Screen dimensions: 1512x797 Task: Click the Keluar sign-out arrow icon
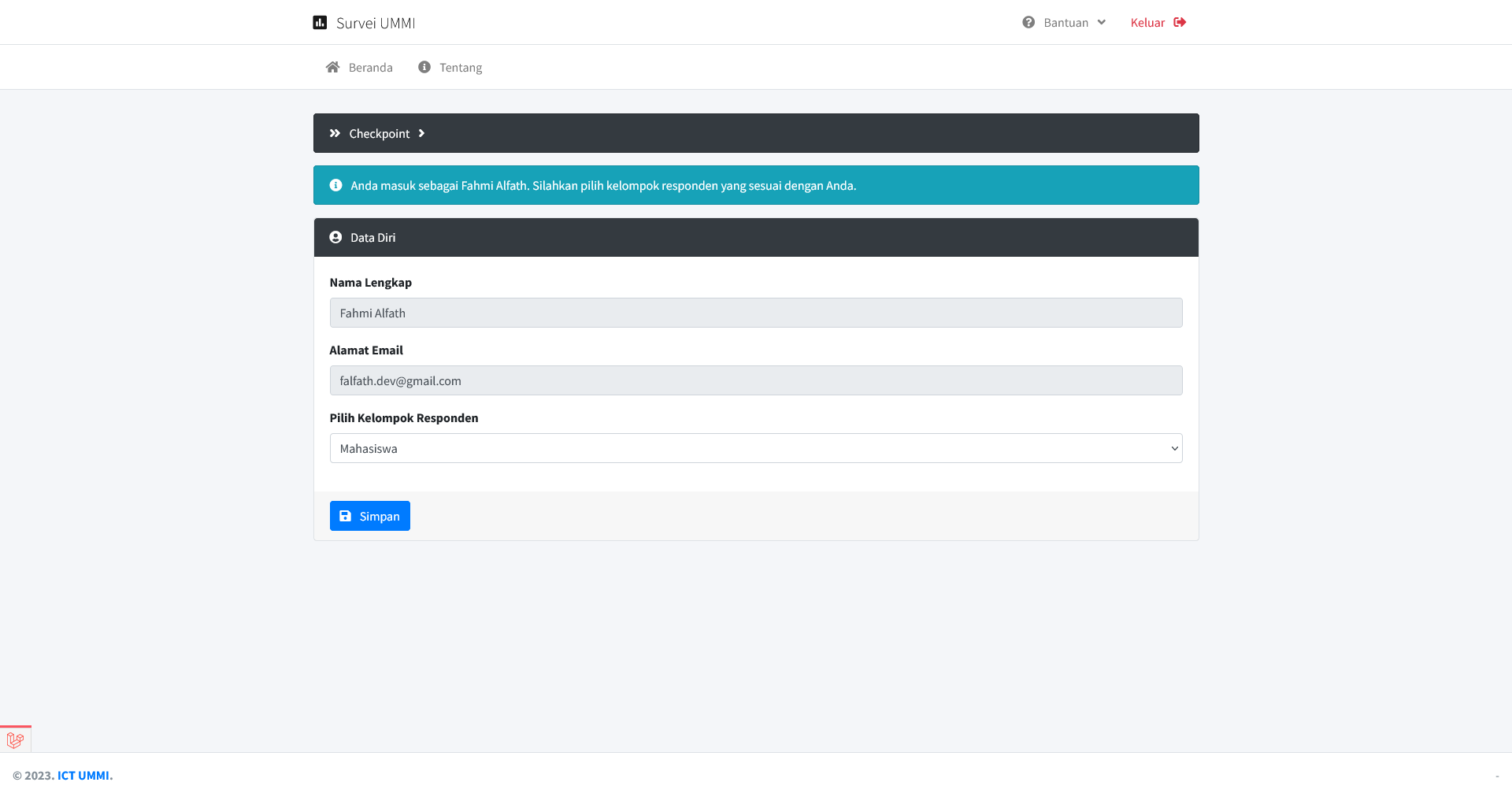(1180, 23)
